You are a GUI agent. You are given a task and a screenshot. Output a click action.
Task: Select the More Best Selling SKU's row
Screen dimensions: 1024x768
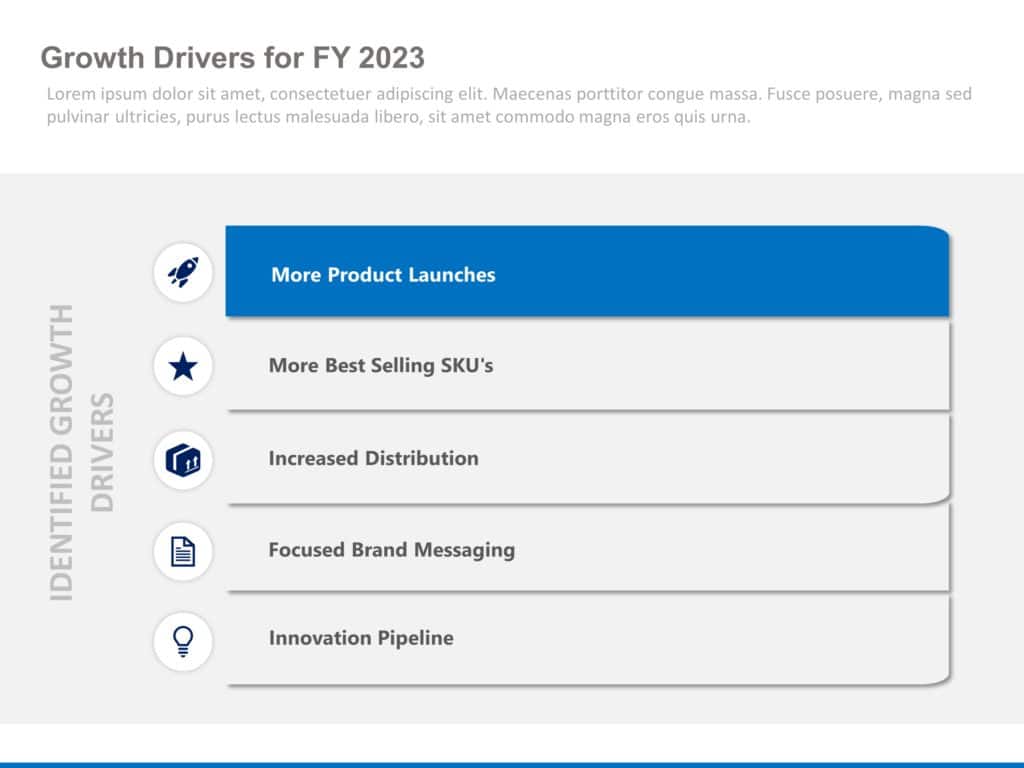(587, 365)
